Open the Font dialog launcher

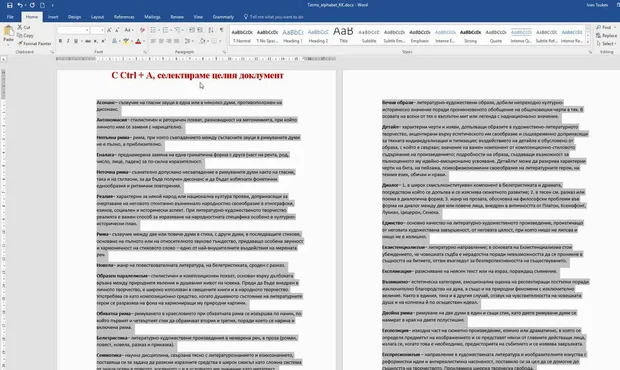(145, 52)
